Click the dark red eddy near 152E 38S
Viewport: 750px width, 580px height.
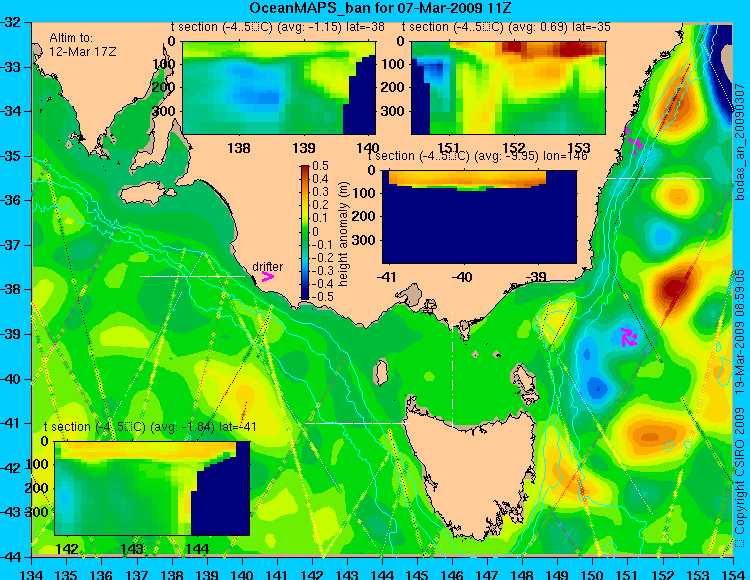pos(673,288)
